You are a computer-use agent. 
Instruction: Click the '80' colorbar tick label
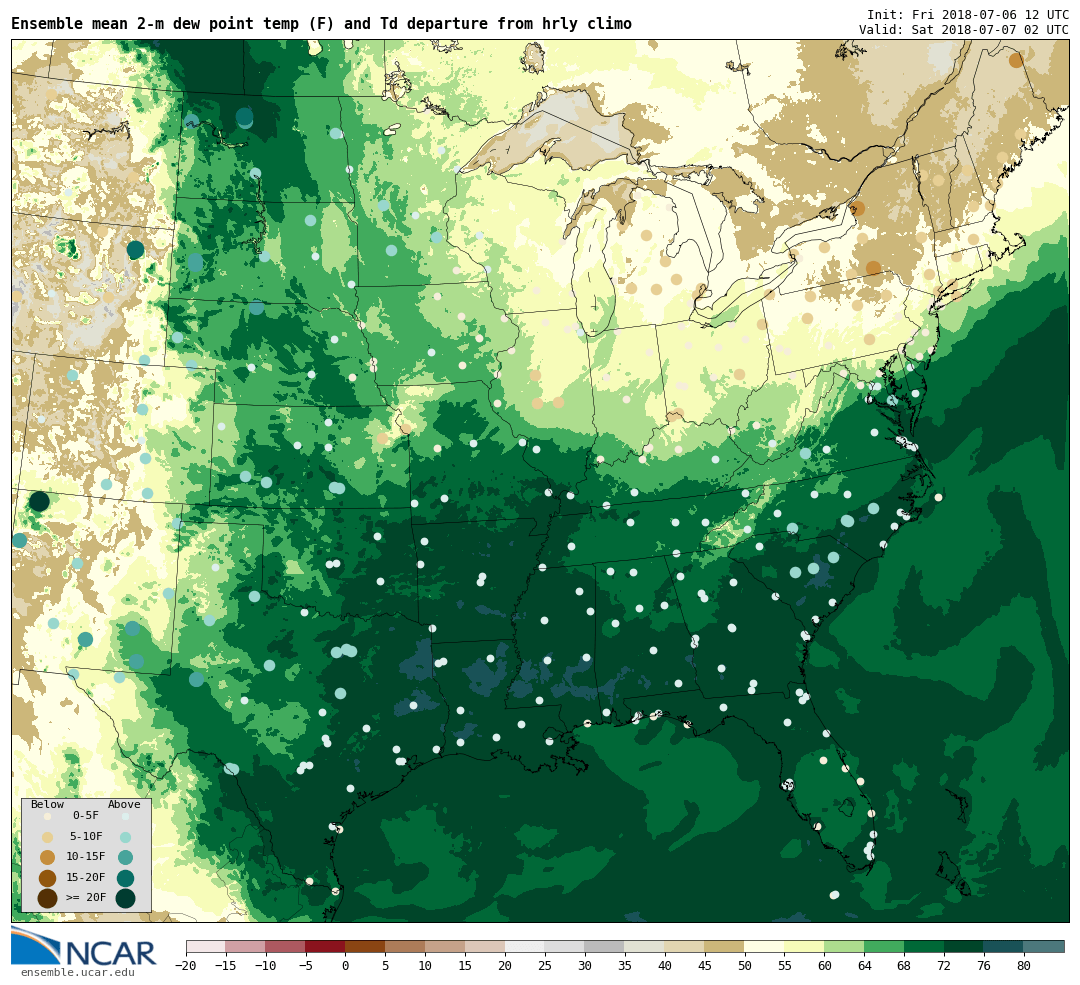[x=1024, y=966]
